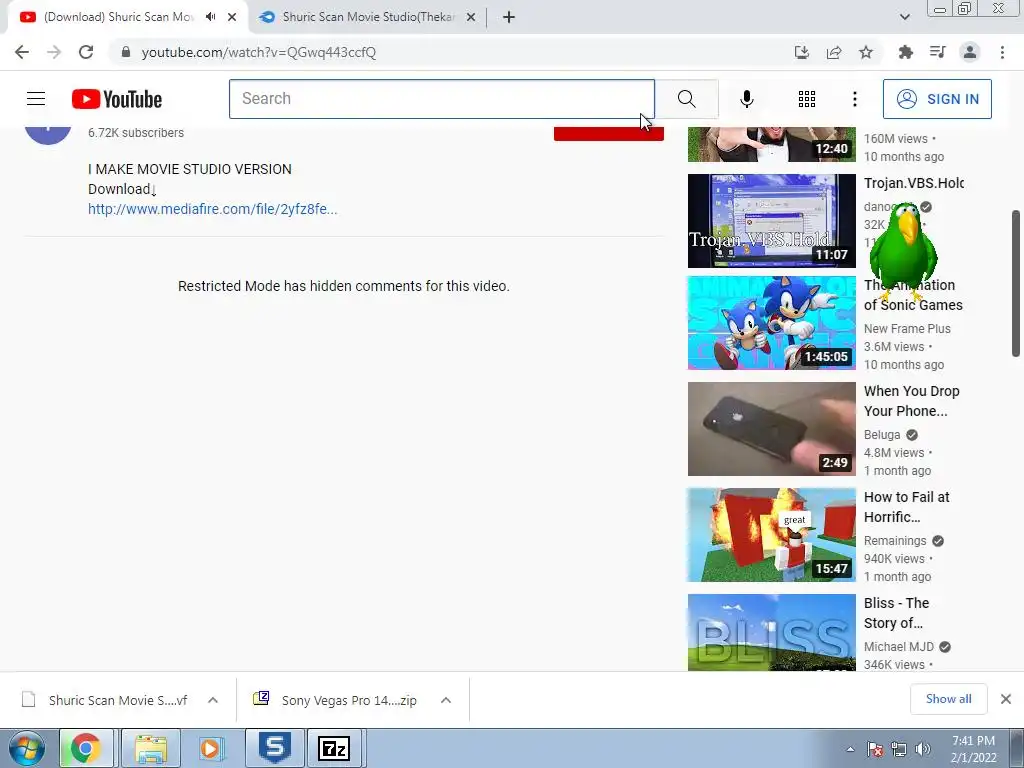Click the page vertical scrollbar thumb

point(1016,283)
